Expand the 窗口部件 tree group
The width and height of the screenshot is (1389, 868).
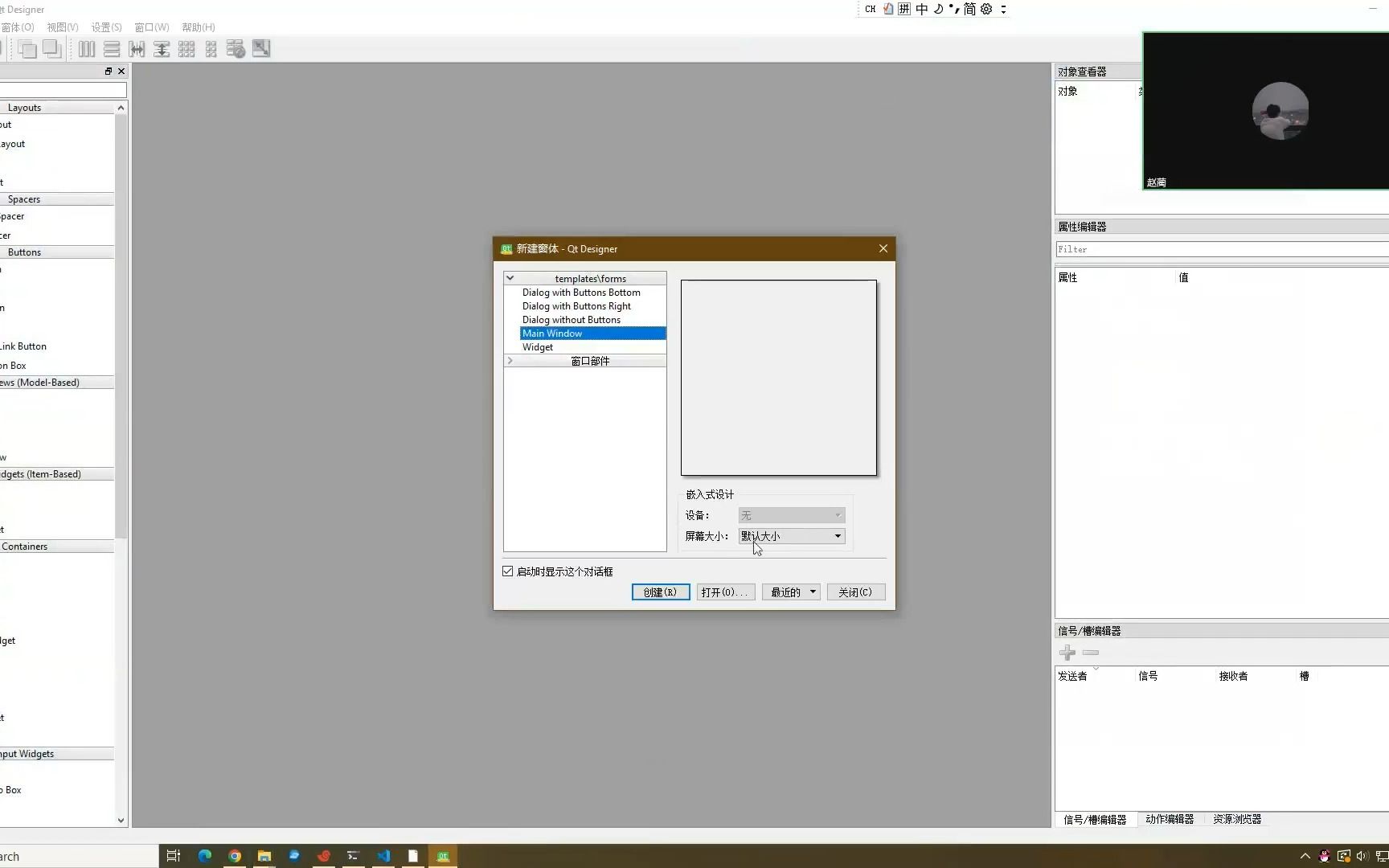510,361
